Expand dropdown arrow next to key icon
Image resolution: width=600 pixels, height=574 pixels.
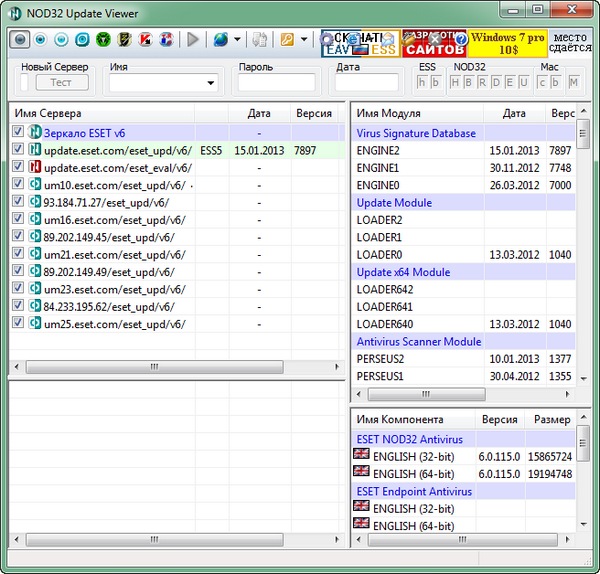click(303, 40)
